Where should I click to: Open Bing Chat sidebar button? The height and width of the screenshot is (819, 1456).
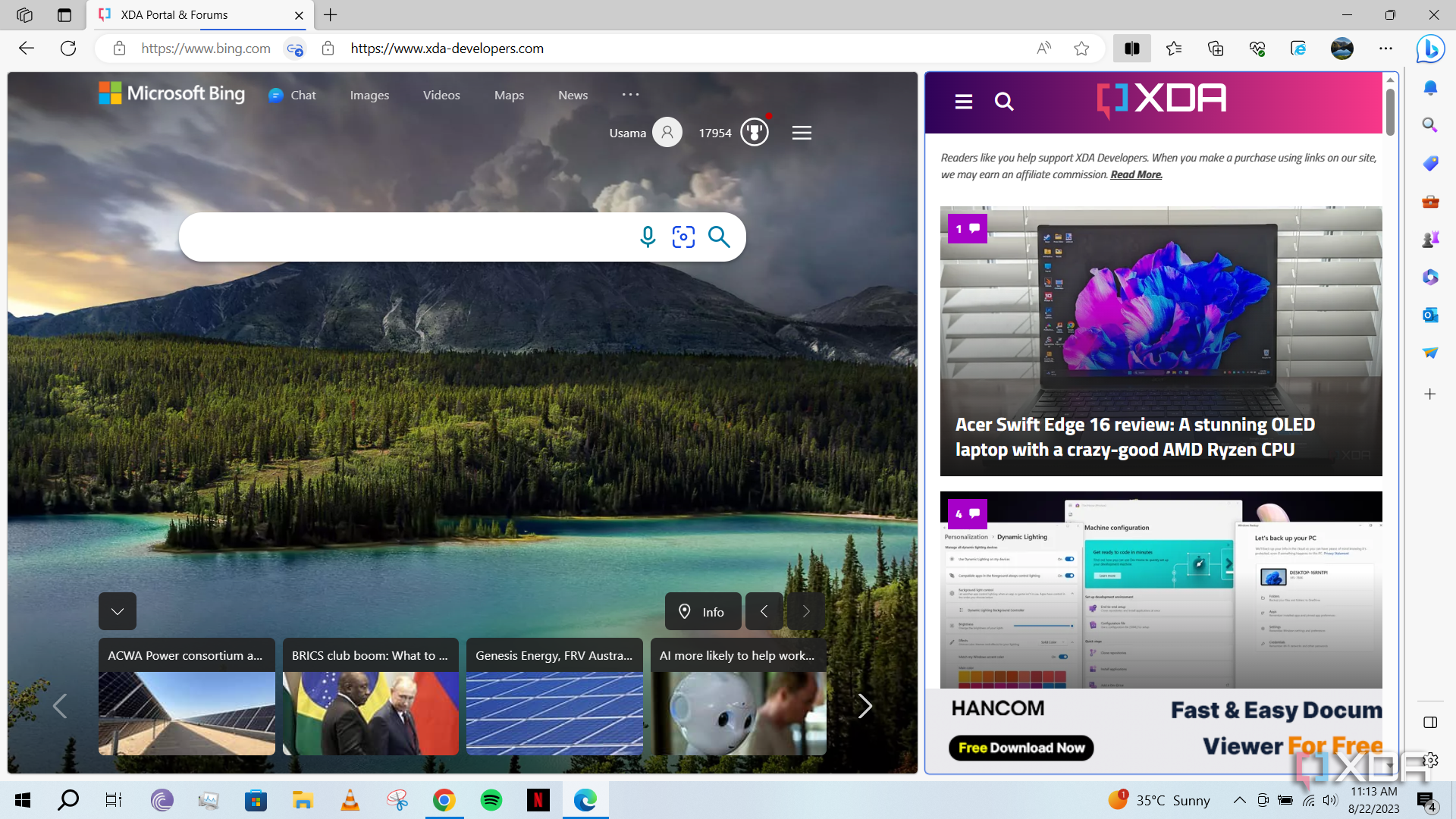tap(1430, 49)
